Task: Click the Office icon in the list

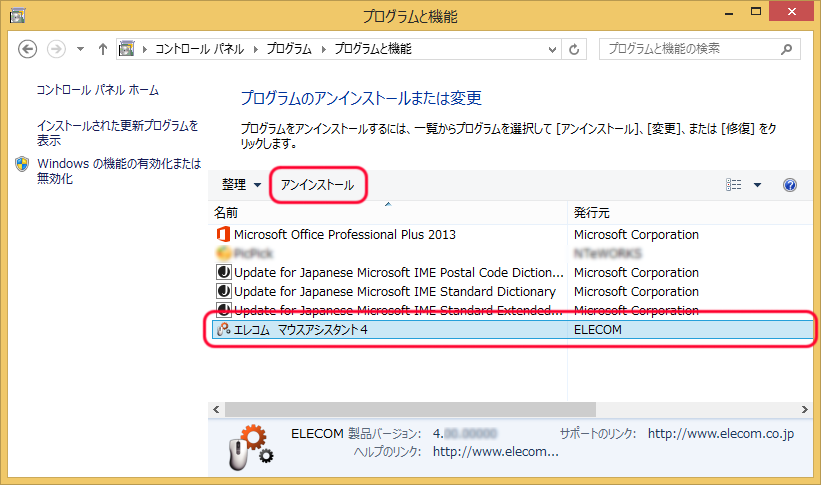Action: (x=224, y=234)
